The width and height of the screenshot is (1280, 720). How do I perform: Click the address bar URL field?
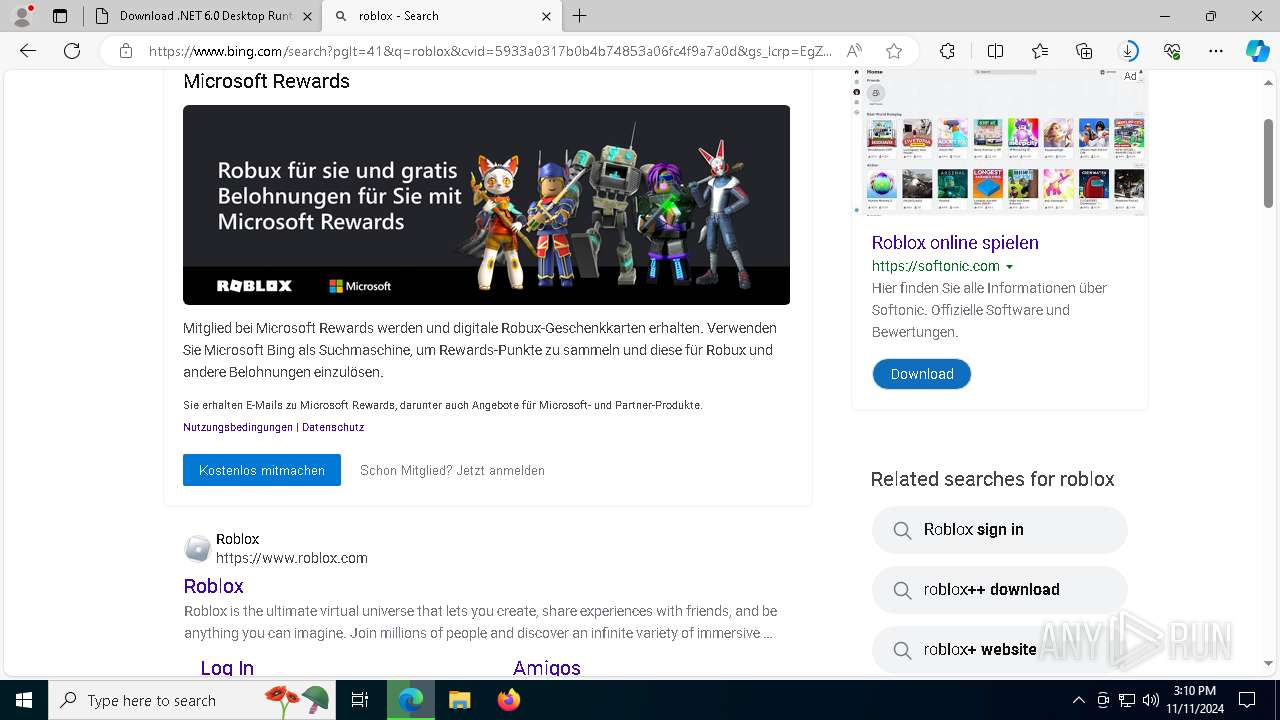coord(490,51)
